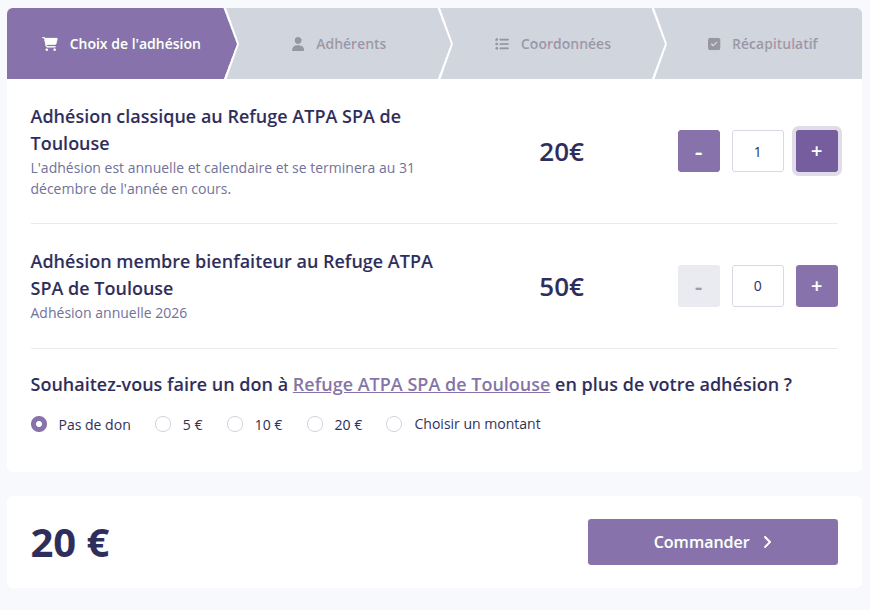
Task: Click the plus icon for the classic membership
Action: (x=816, y=151)
